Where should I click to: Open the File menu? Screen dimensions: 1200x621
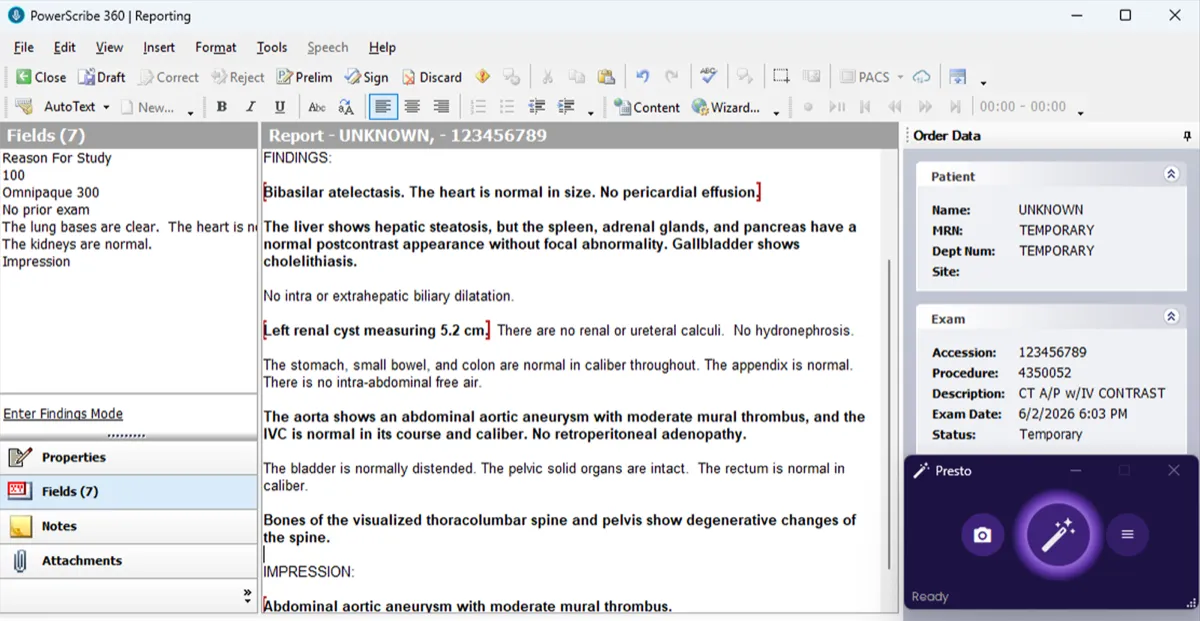point(24,47)
